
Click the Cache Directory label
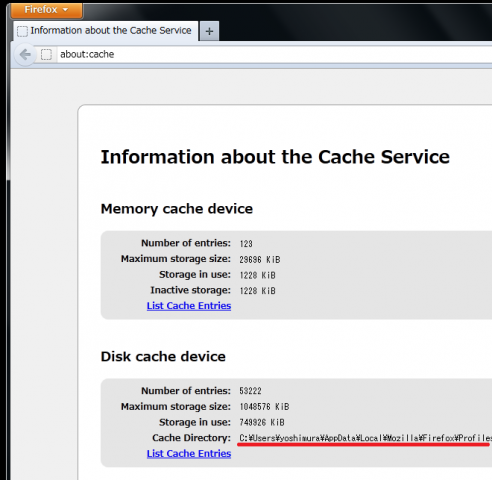191,438
